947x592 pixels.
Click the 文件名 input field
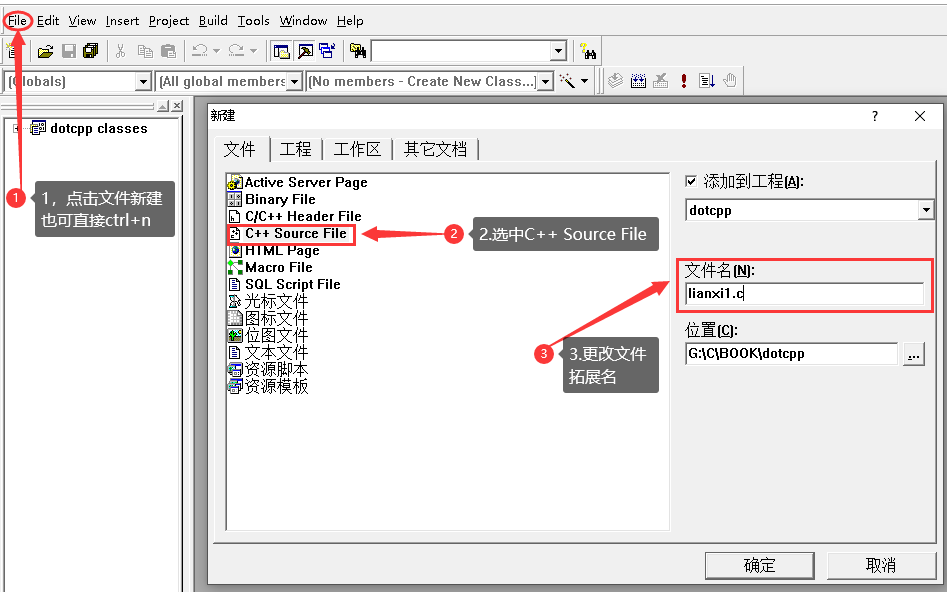coord(804,293)
